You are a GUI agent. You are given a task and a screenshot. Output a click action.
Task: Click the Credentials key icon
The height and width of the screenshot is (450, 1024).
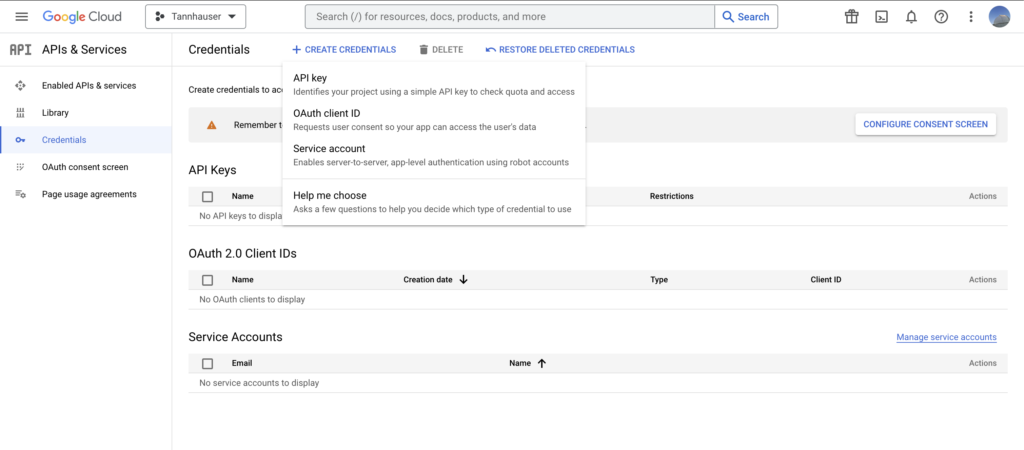coord(20,140)
